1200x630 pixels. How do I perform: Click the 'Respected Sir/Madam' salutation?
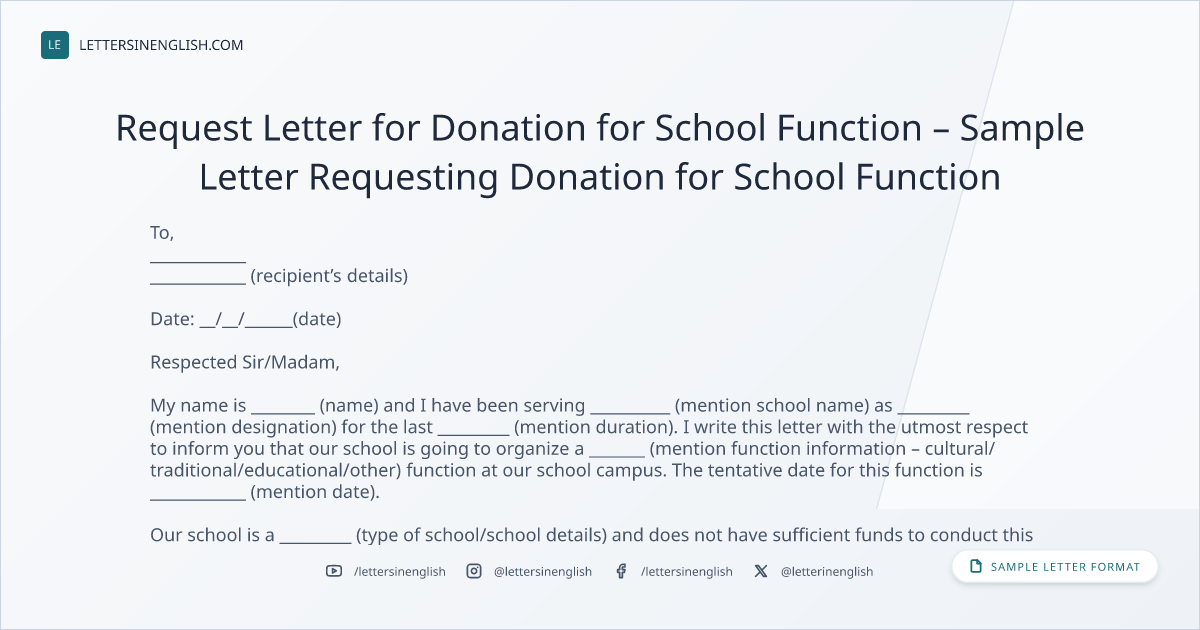245,362
